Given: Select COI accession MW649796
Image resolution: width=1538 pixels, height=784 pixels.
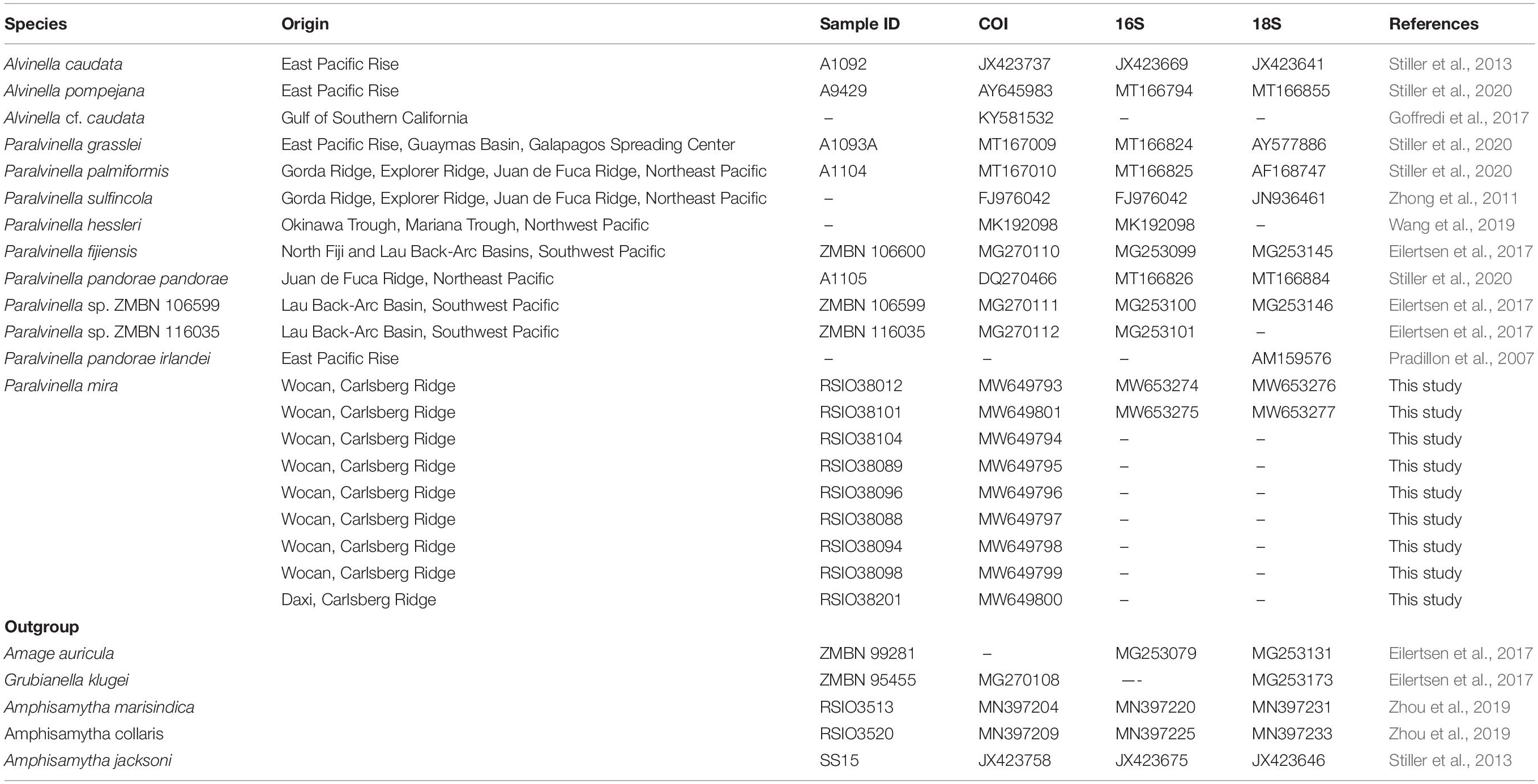Looking at the screenshot, I should point(1020,493).
